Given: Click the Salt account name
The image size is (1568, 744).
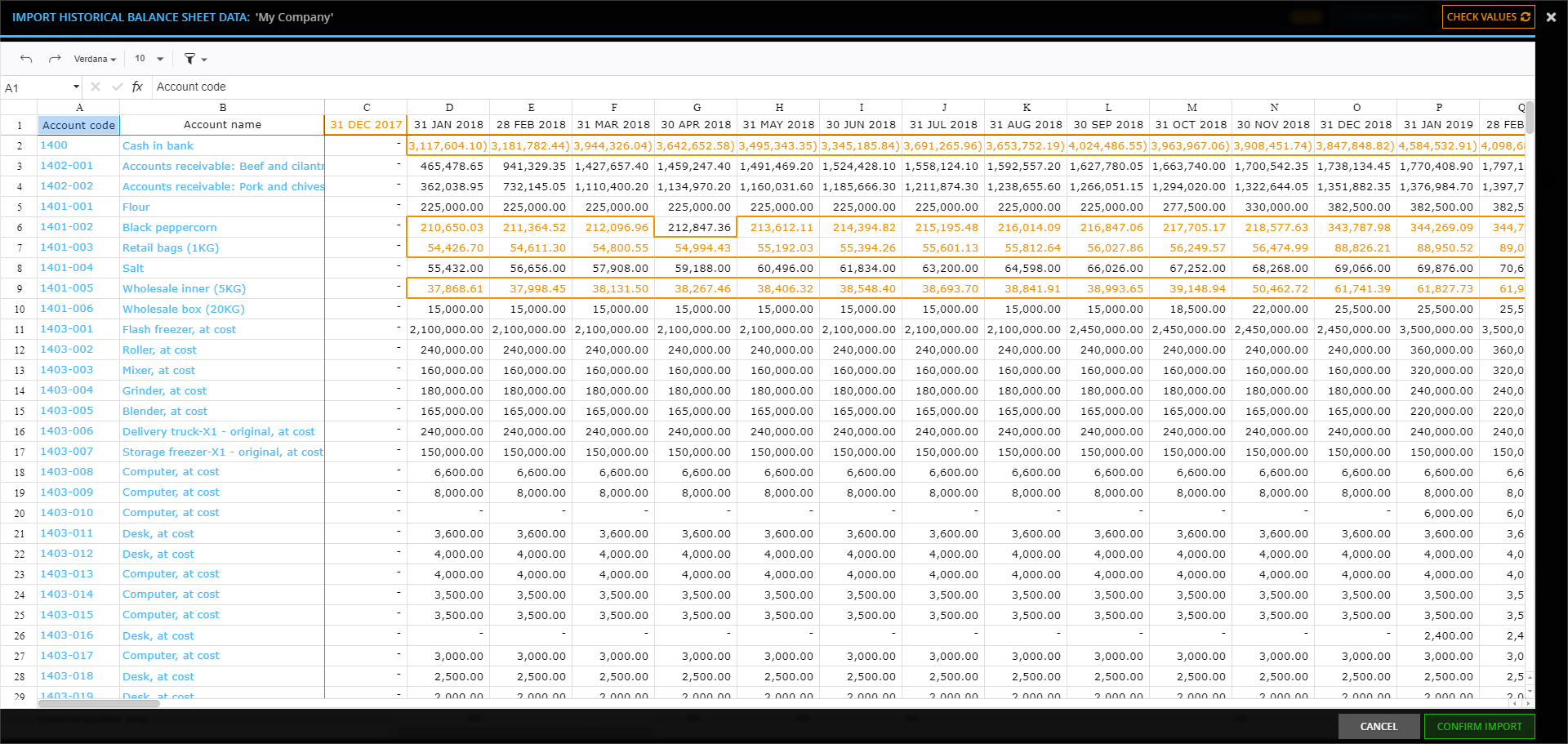Looking at the screenshot, I should 222,268.
